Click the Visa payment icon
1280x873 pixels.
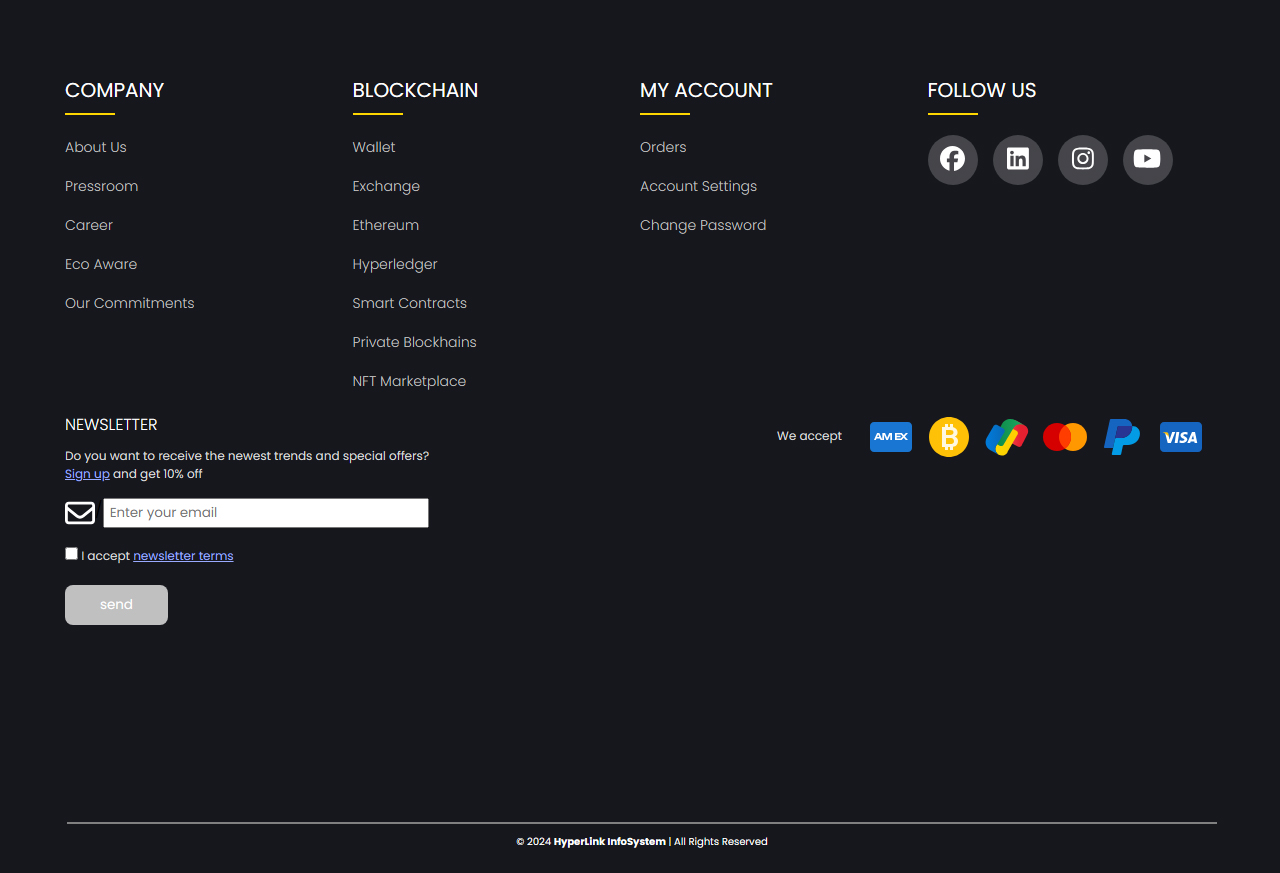click(x=1180, y=437)
